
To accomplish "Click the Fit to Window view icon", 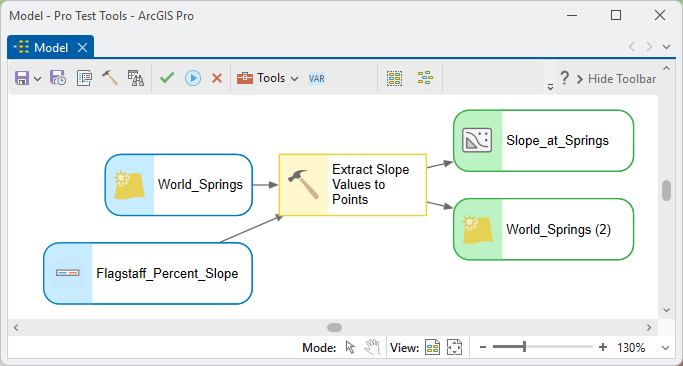I will point(433,347).
